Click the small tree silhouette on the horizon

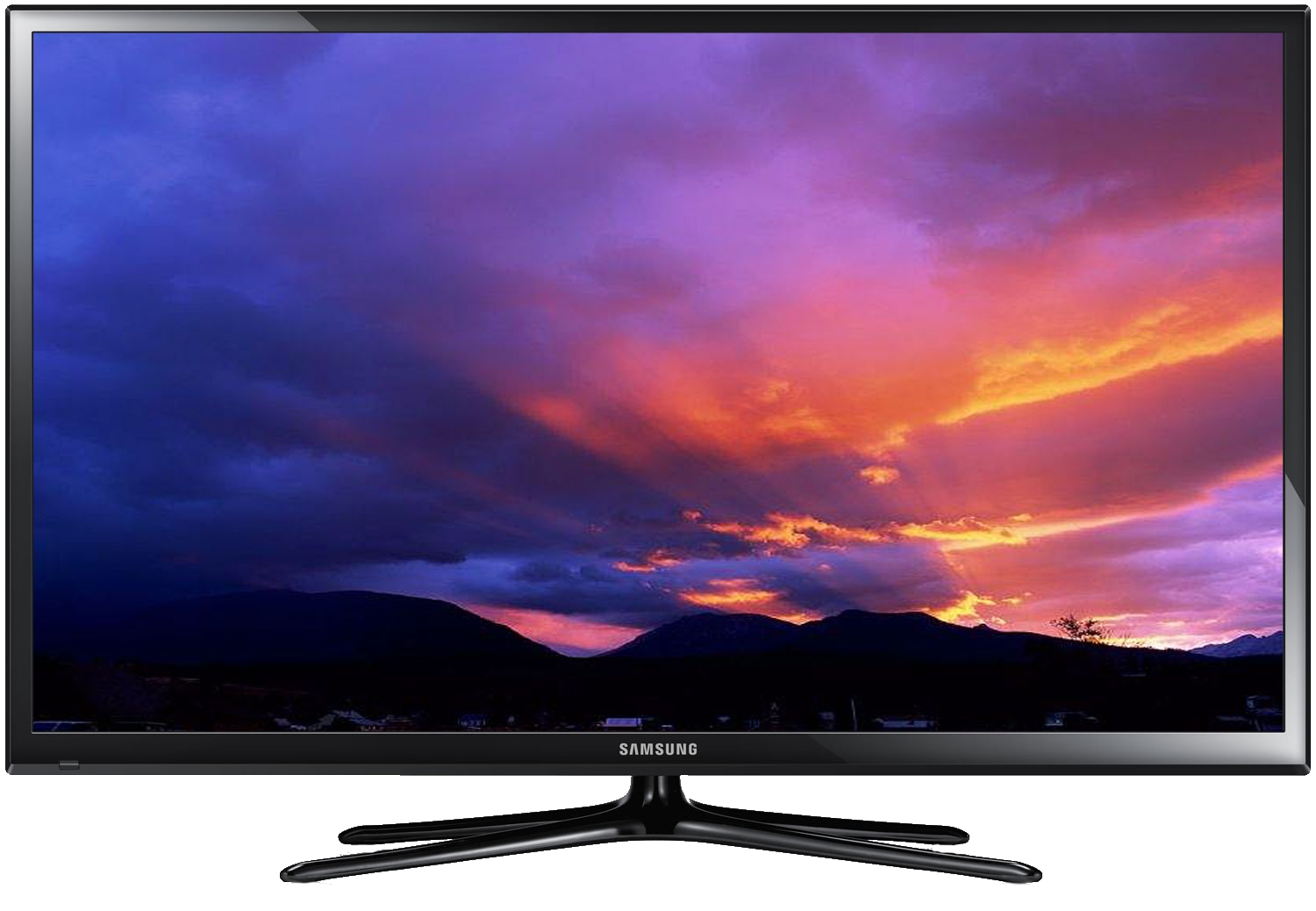(x=1077, y=627)
